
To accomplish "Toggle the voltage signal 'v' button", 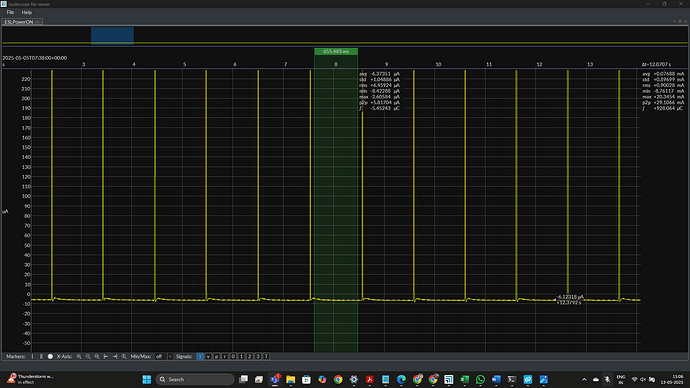I will pyautogui.click(x=208, y=356).
